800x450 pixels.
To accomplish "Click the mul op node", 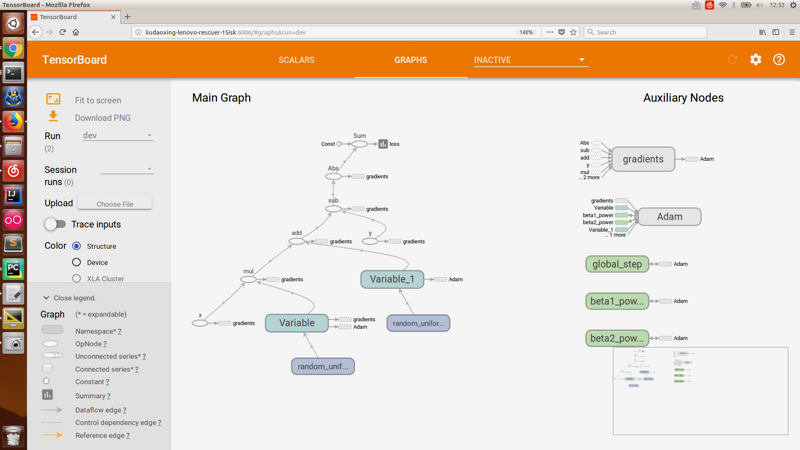I will (x=248, y=279).
